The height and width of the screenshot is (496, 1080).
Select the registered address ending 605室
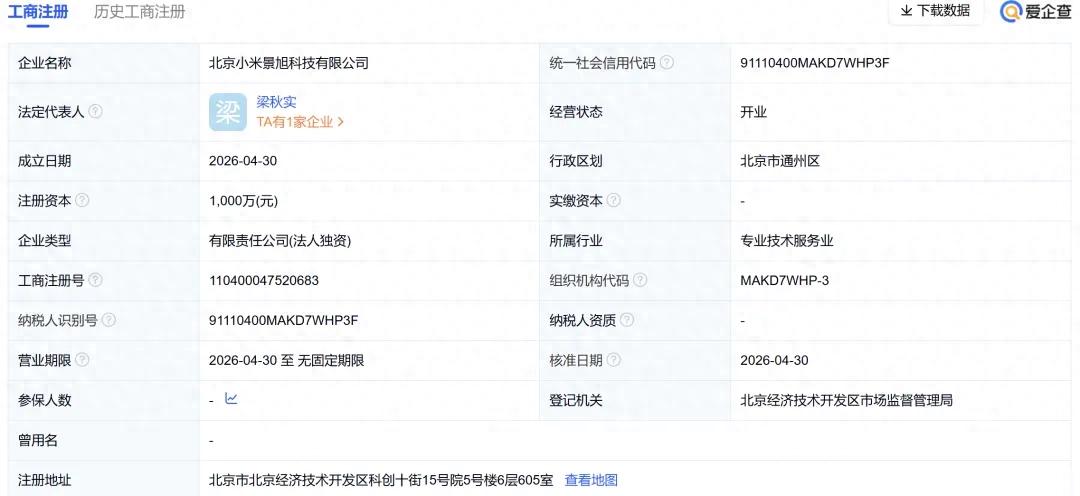pyautogui.click(x=381, y=480)
